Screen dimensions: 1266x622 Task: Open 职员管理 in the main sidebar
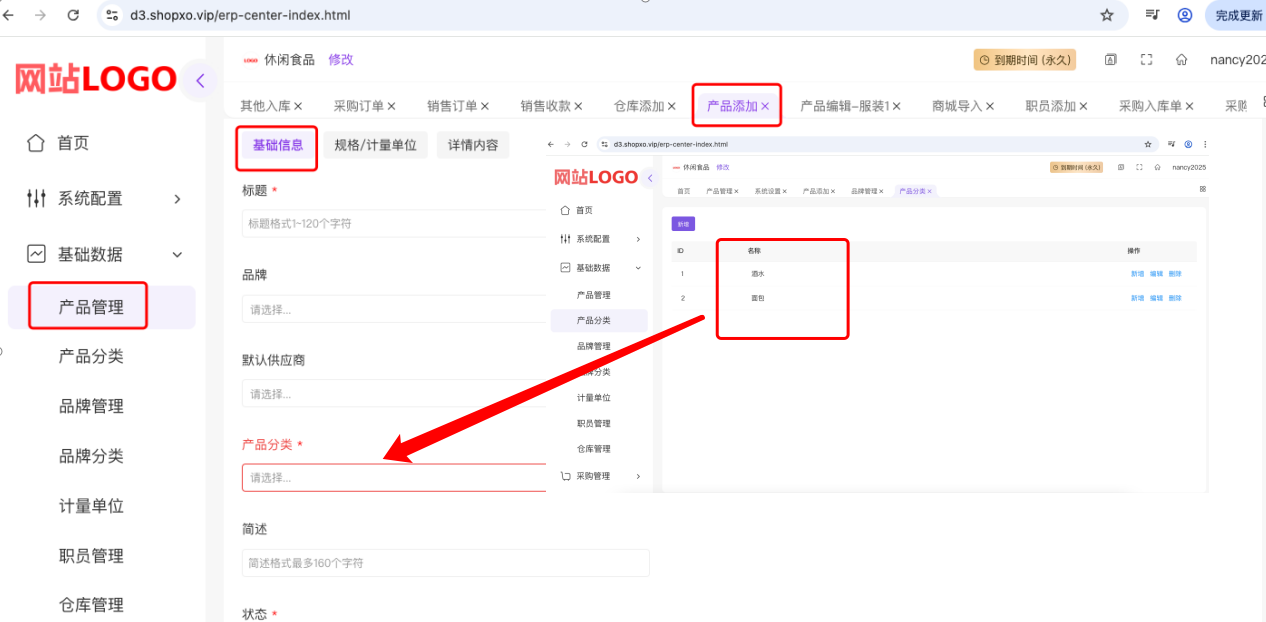pos(91,556)
